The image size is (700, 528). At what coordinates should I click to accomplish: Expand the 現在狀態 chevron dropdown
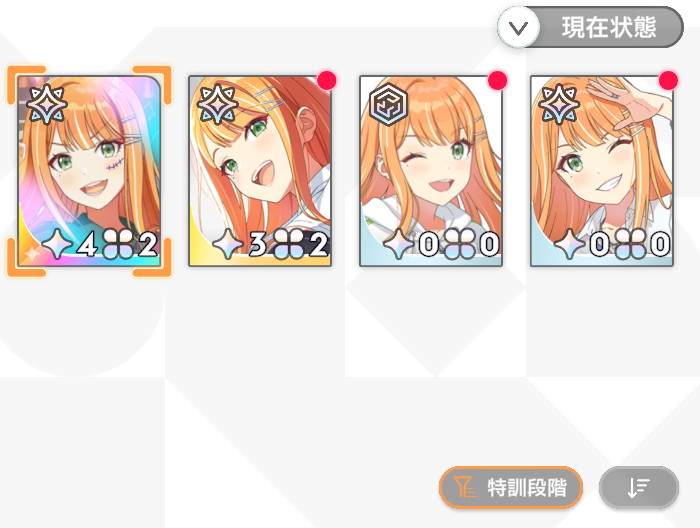coord(519,28)
